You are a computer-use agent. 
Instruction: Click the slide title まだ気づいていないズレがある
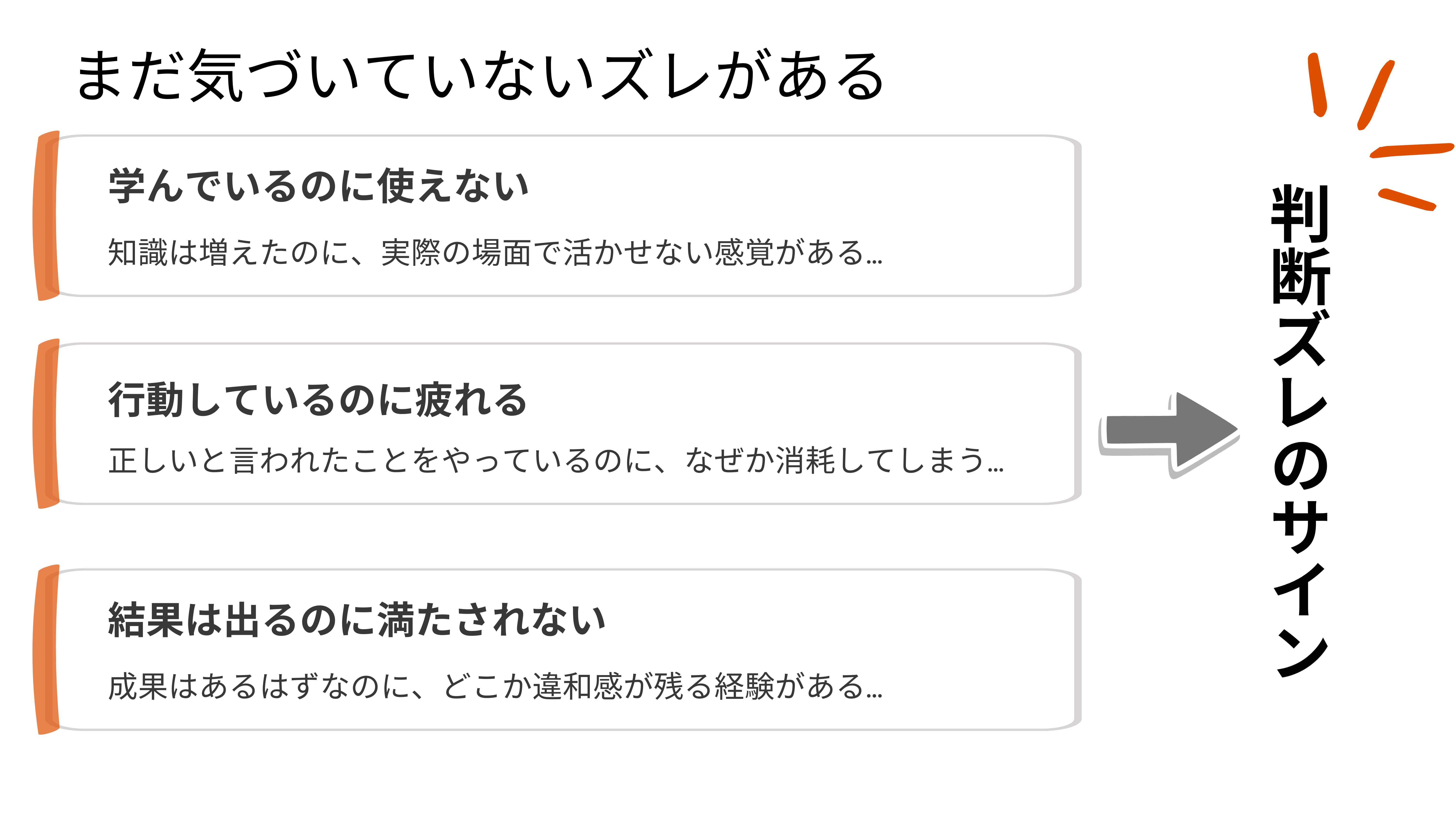tap(479, 76)
